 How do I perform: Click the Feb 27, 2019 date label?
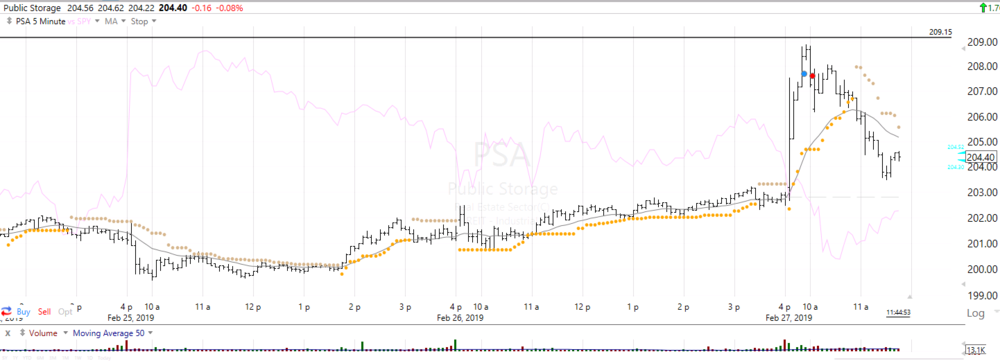(x=790, y=317)
